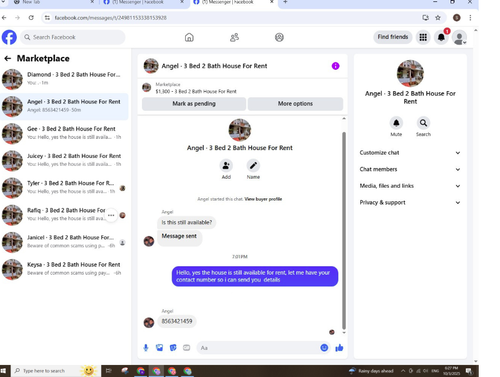This screenshot has width=500, height=377.
Task: Open the Task View taskbar icon
Action: (108, 371)
